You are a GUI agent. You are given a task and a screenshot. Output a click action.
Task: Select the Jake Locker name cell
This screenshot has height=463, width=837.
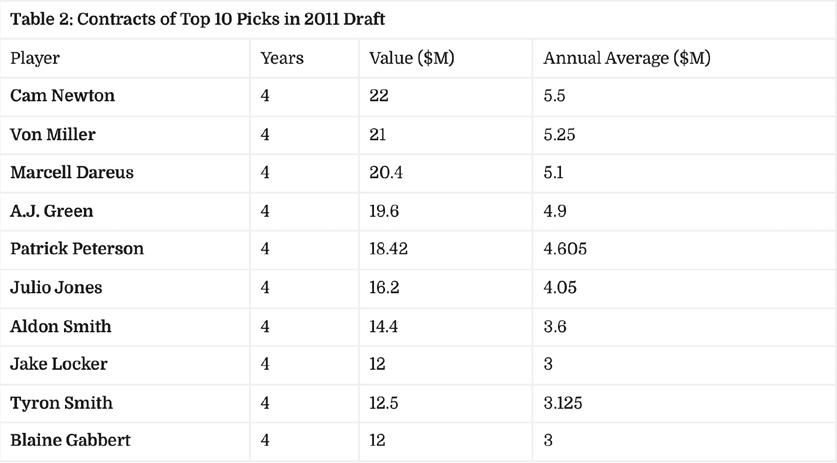(59, 364)
